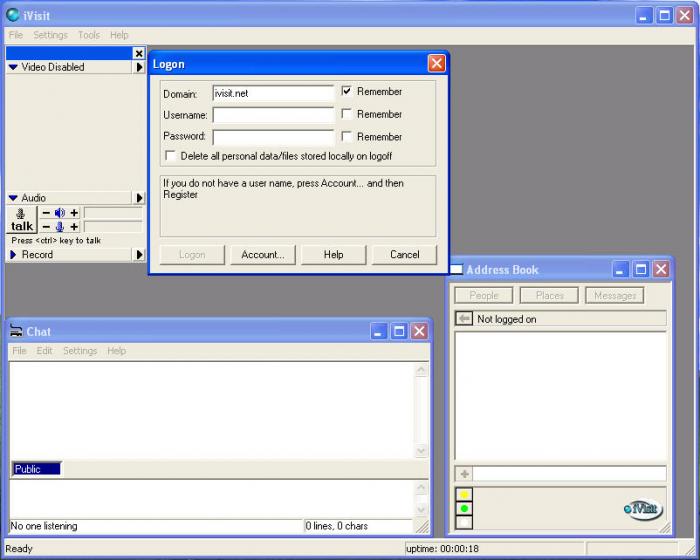Enable Remember for Password

(x=346, y=136)
